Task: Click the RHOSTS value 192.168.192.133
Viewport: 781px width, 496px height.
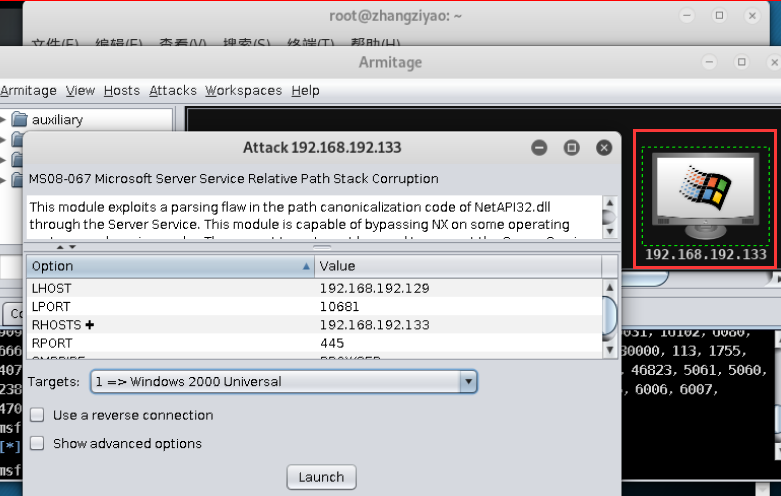Action: click(x=375, y=325)
